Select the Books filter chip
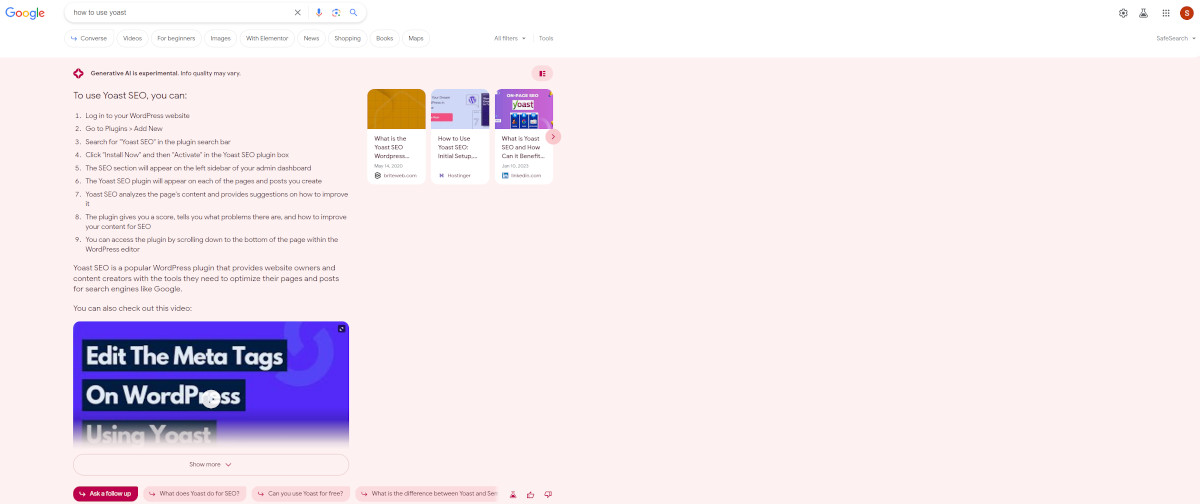The height and width of the screenshot is (504, 1200). [x=384, y=38]
